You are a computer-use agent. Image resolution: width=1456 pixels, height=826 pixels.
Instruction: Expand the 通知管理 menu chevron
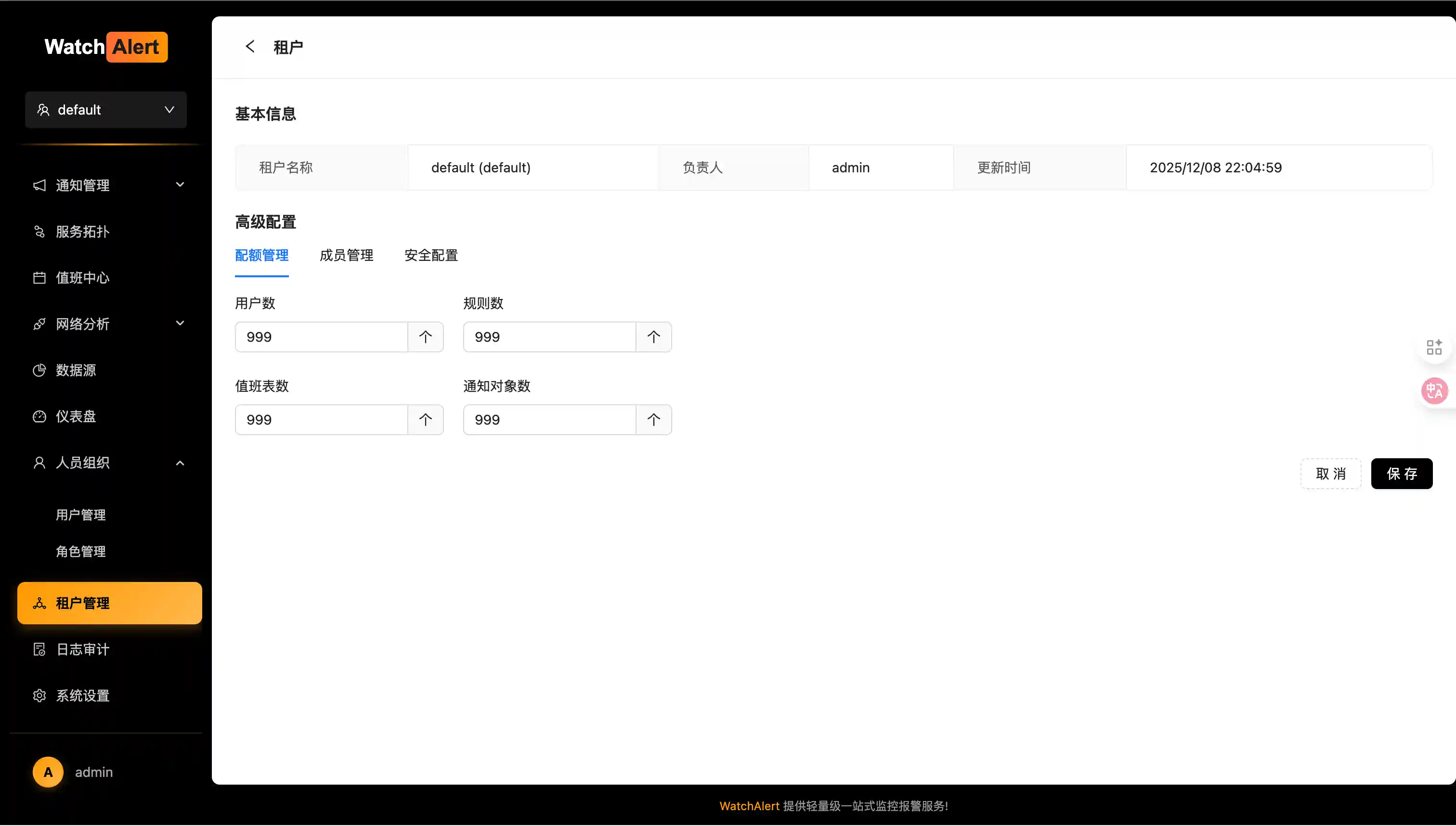(x=180, y=185)
